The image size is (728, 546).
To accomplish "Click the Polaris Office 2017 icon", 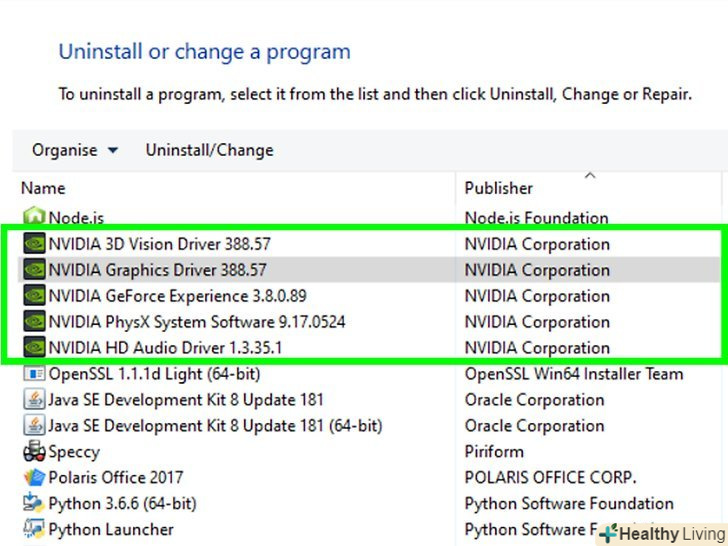I will click(34, 477).
